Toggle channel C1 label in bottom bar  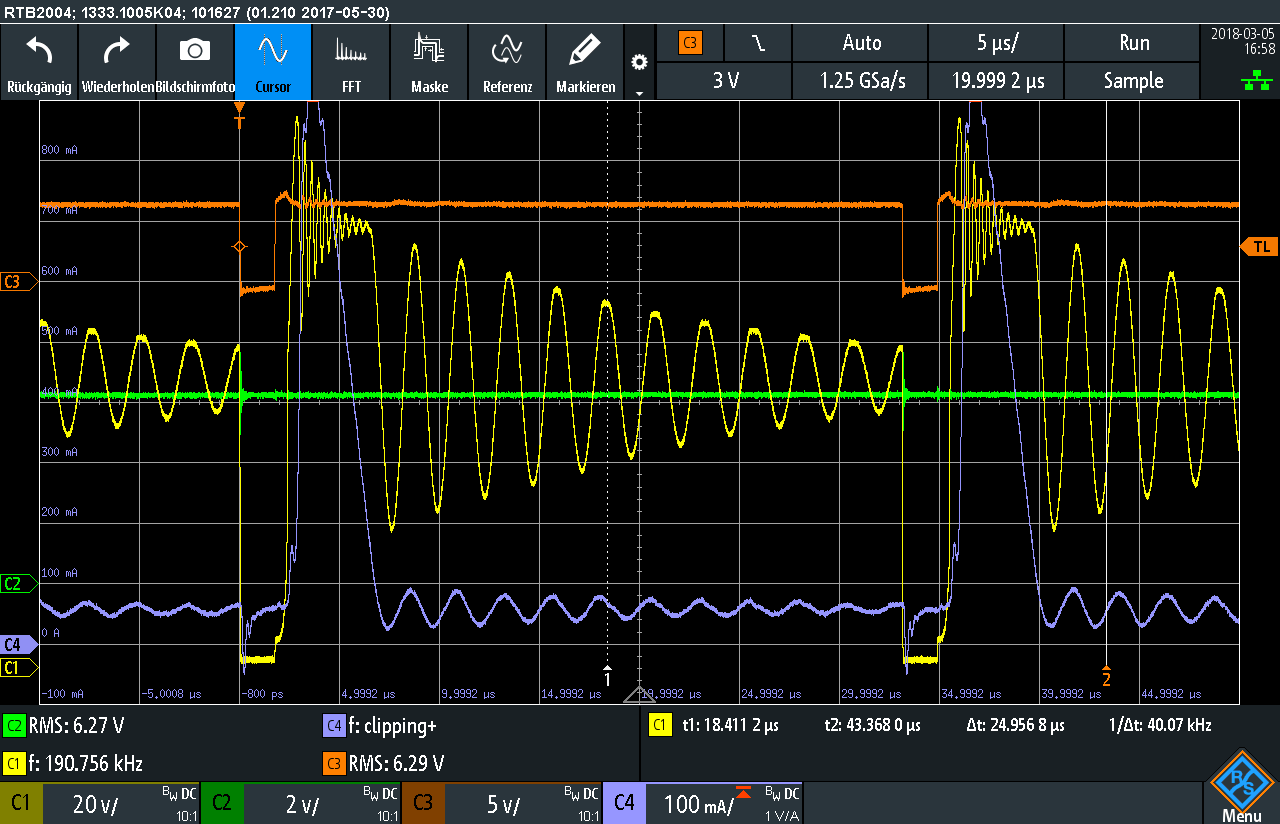coord(20,802)
